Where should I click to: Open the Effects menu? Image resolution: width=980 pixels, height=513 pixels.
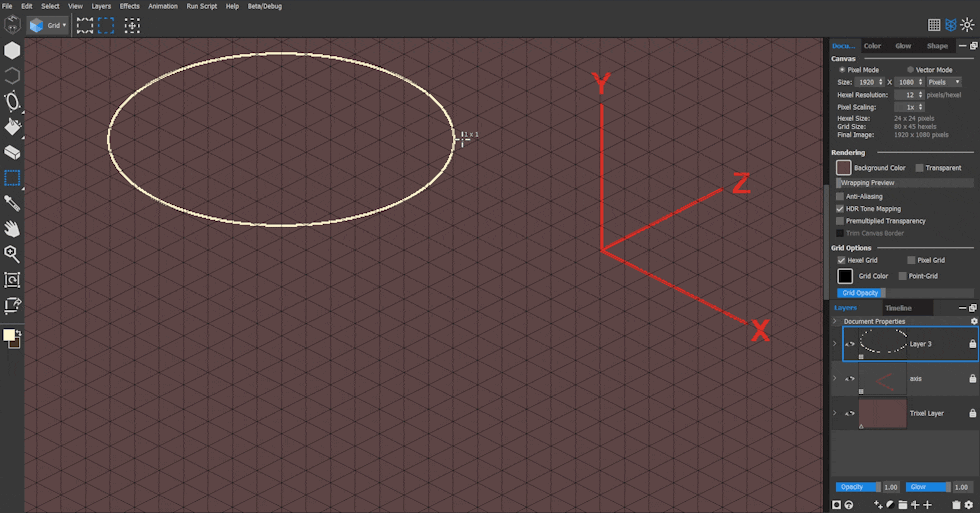130,6
